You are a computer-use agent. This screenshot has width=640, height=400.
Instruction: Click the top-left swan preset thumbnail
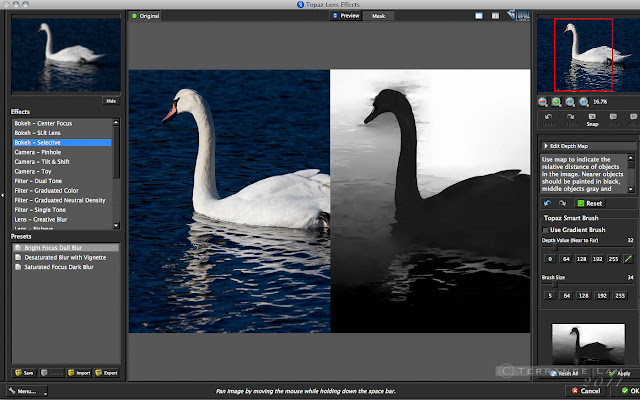(66, 53)
